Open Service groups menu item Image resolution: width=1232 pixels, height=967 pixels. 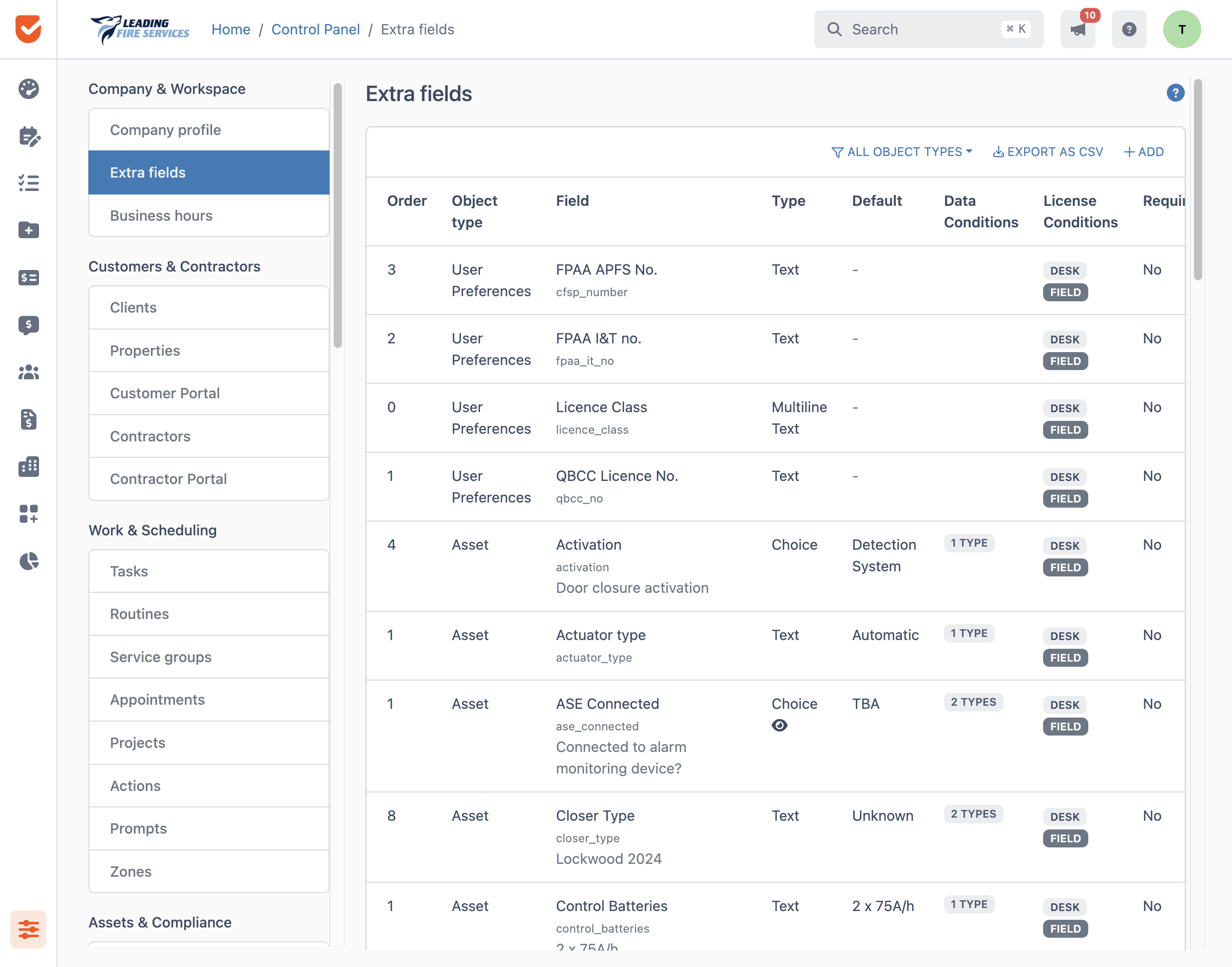(x=209, y=657)
